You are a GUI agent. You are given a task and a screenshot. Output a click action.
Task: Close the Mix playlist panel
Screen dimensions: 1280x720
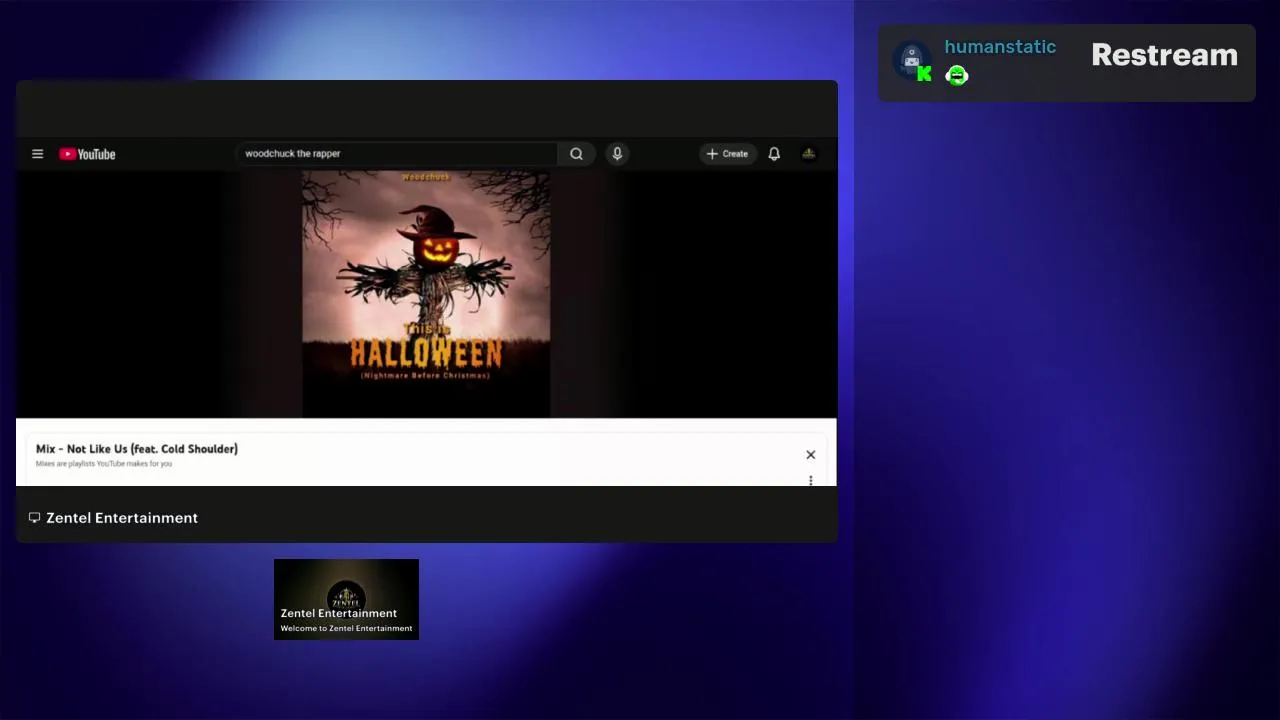(x=811, y=455)
